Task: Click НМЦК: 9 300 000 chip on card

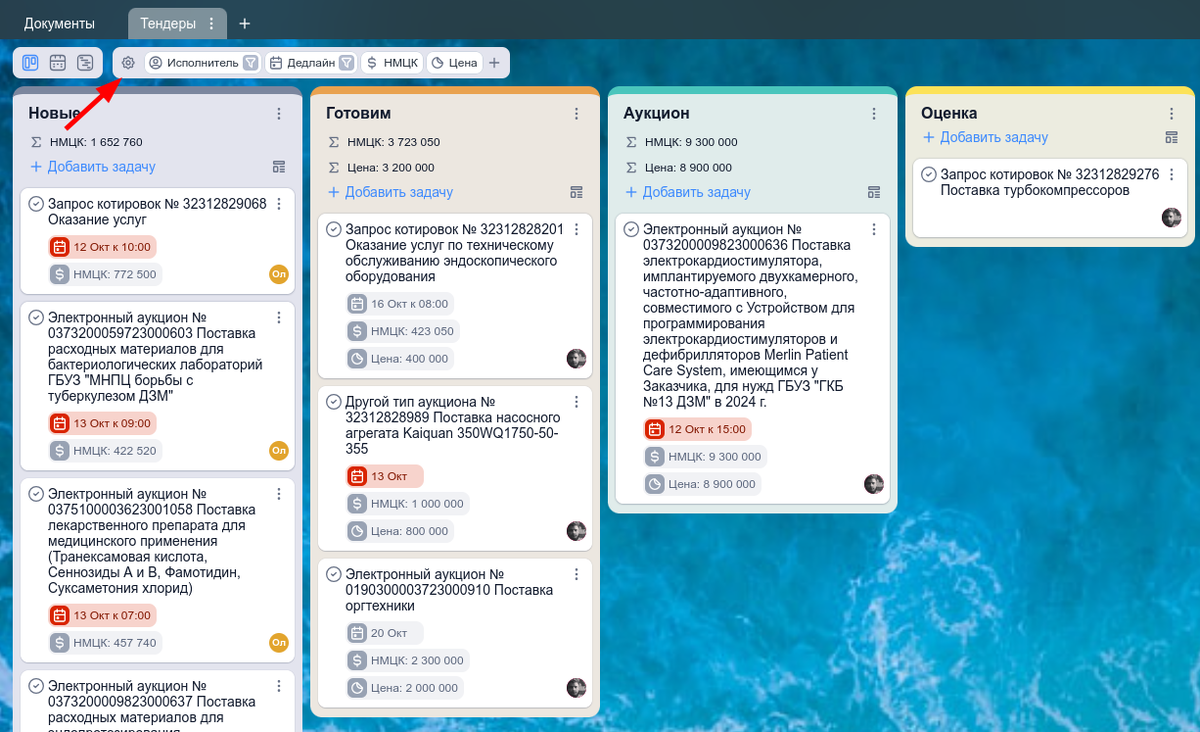Action: click(706, 456)
